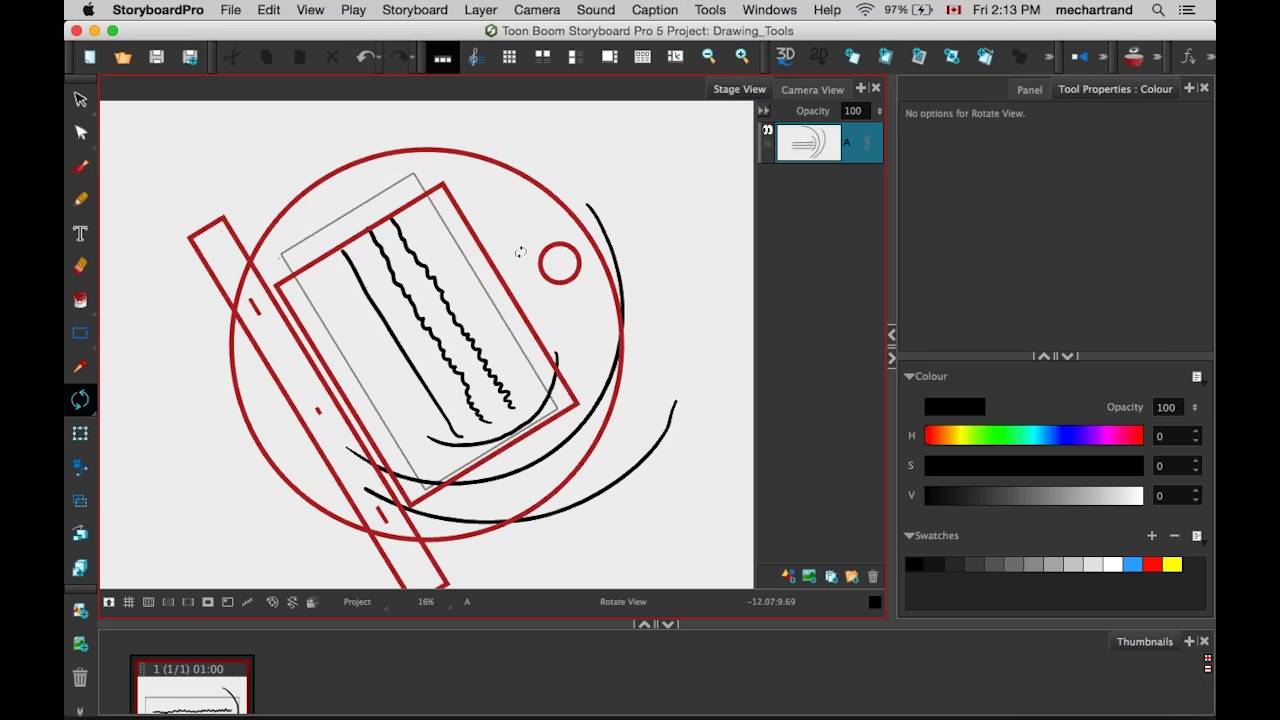Screen dimensions: 1280x720
Task: Select the Rectangle shape tool
Action: click(80, 333)
